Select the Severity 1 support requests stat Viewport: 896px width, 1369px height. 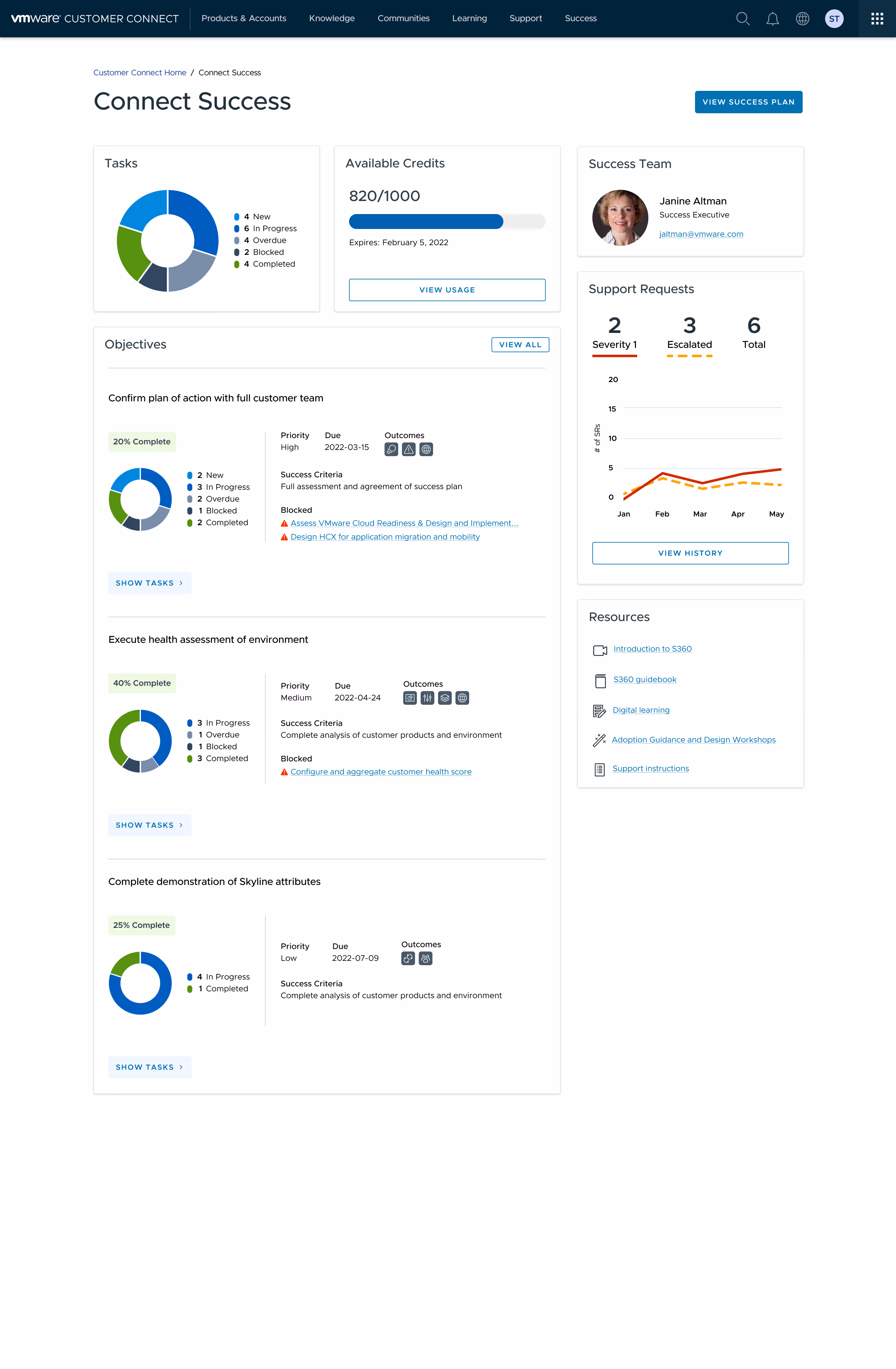click(614, 334)
